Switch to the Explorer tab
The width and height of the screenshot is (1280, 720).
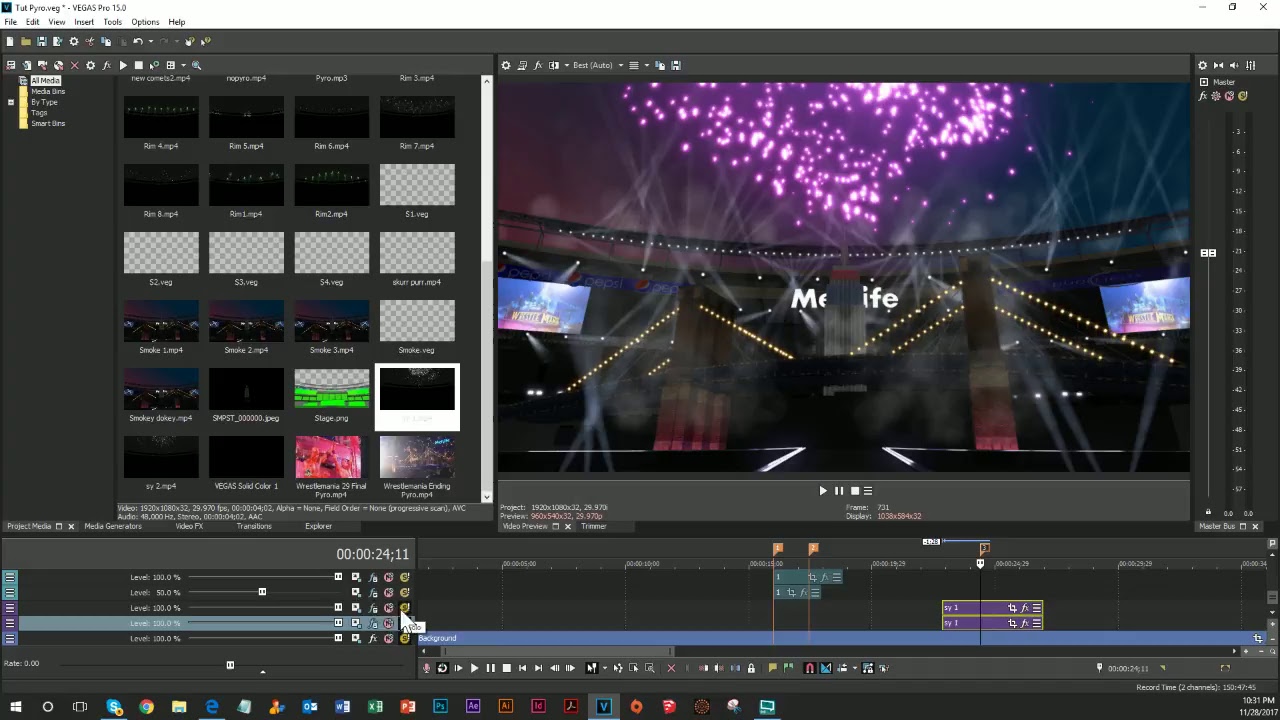[x=318, y=526]
